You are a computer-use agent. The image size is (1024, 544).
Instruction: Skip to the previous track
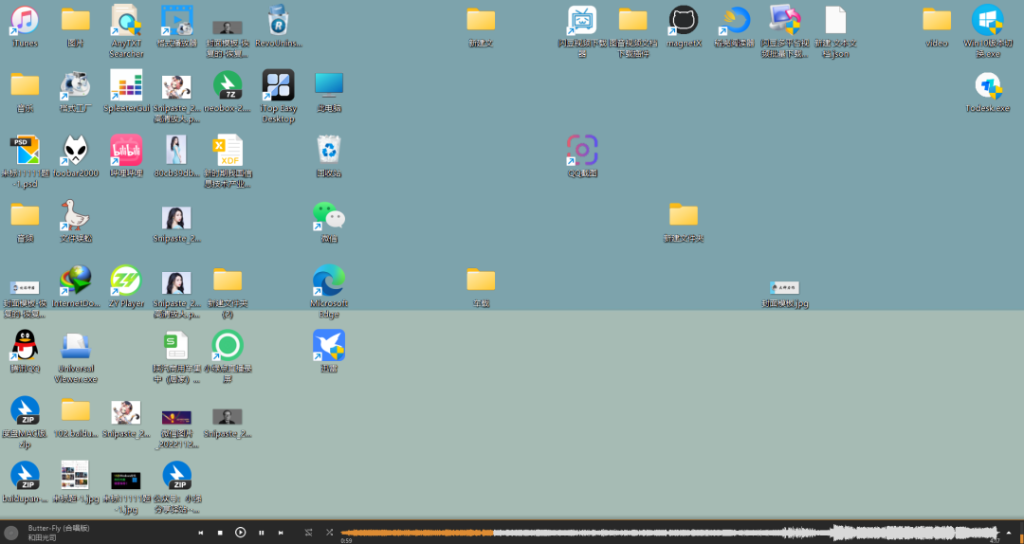(x=200, y=533)
